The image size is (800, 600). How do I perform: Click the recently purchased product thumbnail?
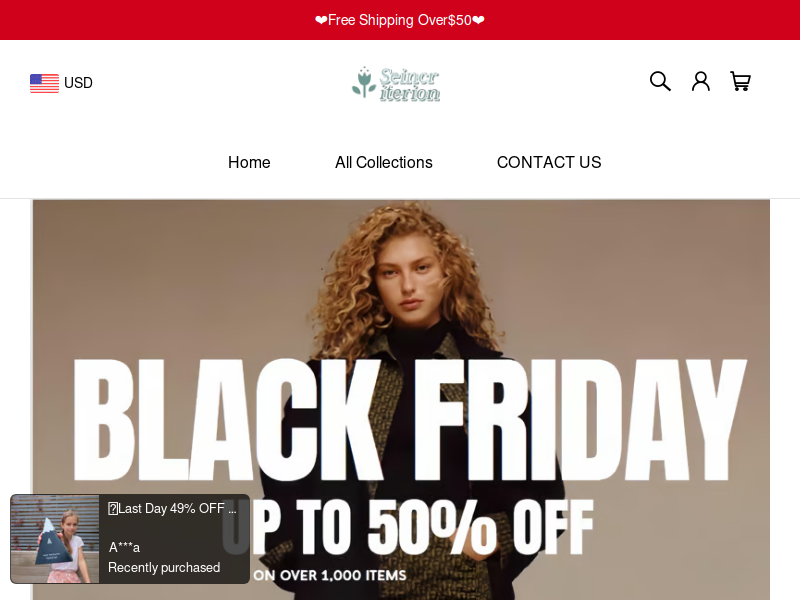[55, 539]
